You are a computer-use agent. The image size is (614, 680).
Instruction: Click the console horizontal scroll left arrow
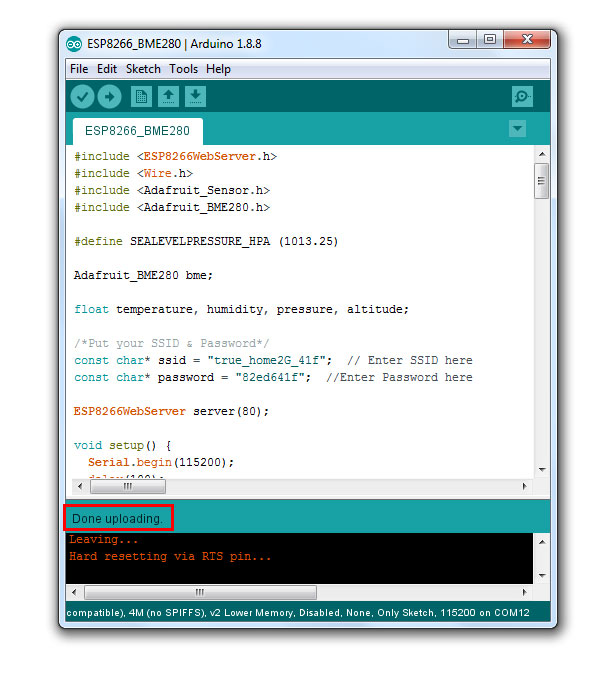[x=74, y=592]
